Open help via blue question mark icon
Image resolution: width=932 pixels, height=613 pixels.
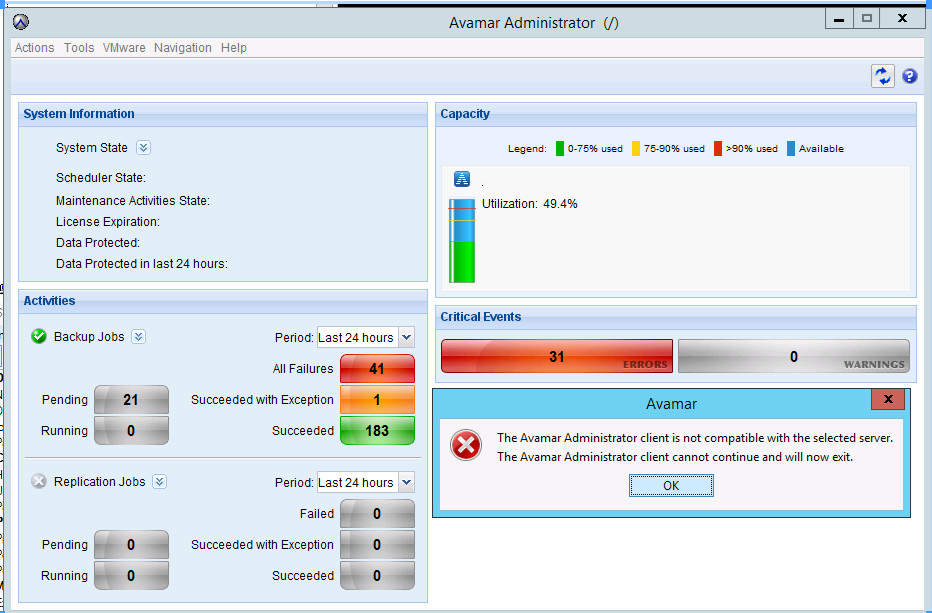point(909,76)
